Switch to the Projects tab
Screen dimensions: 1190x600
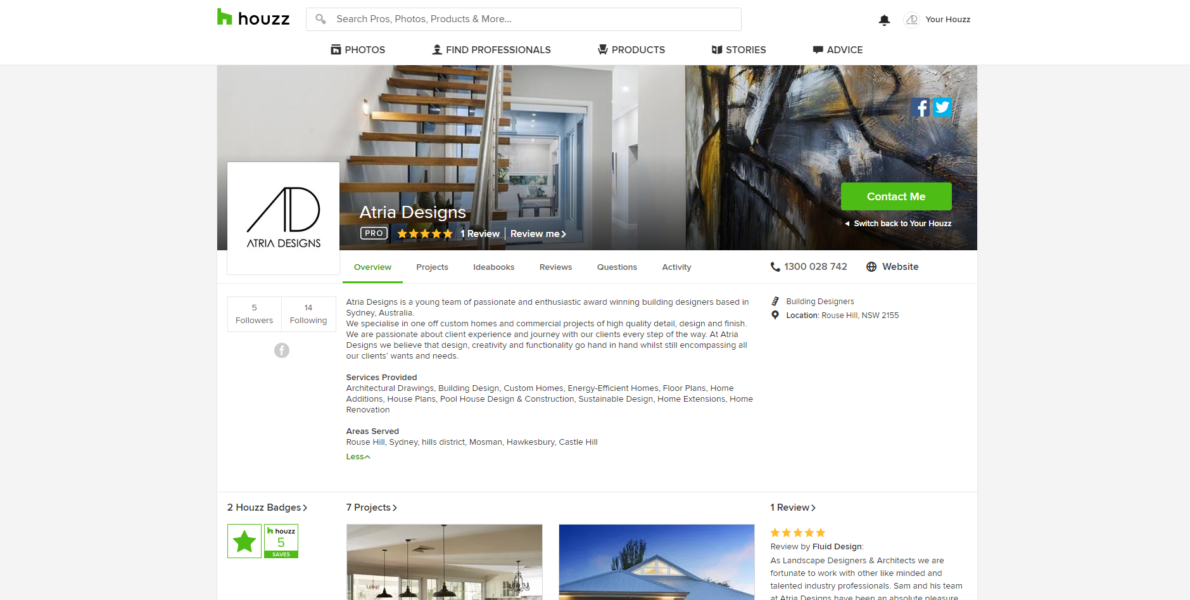coord(432,267)
